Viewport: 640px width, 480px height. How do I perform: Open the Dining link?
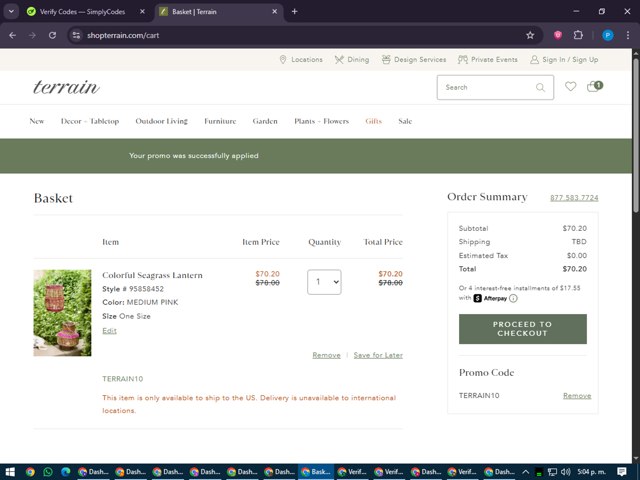click(352, 60)
